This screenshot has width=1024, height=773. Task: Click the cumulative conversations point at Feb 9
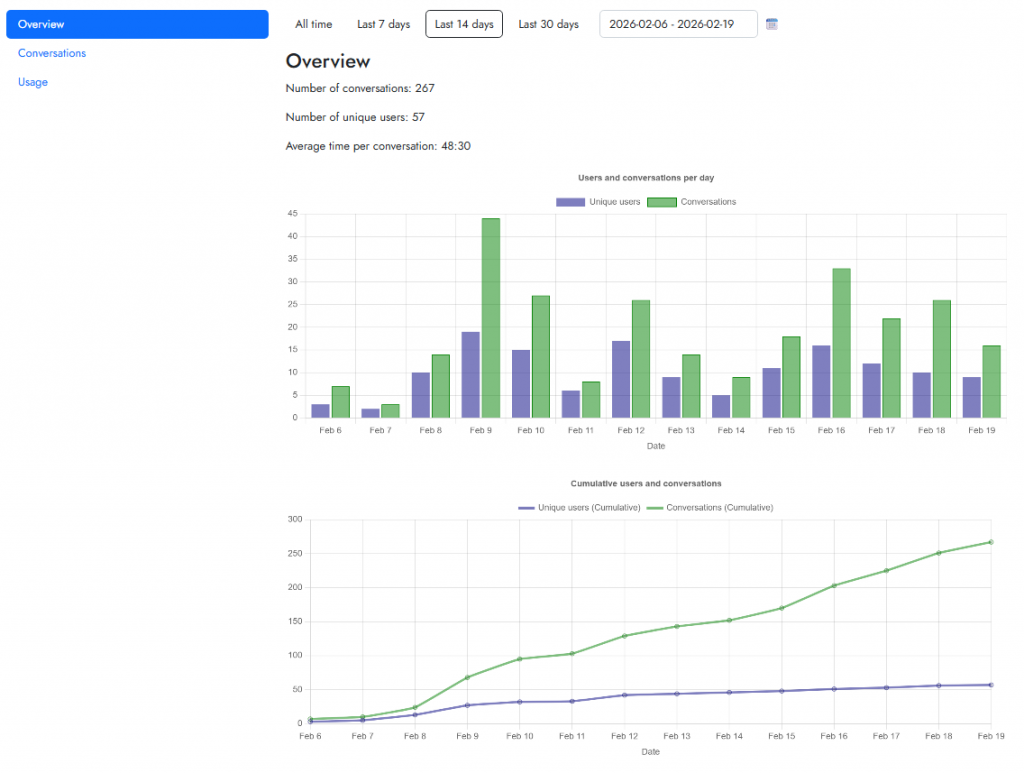click(467, 677)
